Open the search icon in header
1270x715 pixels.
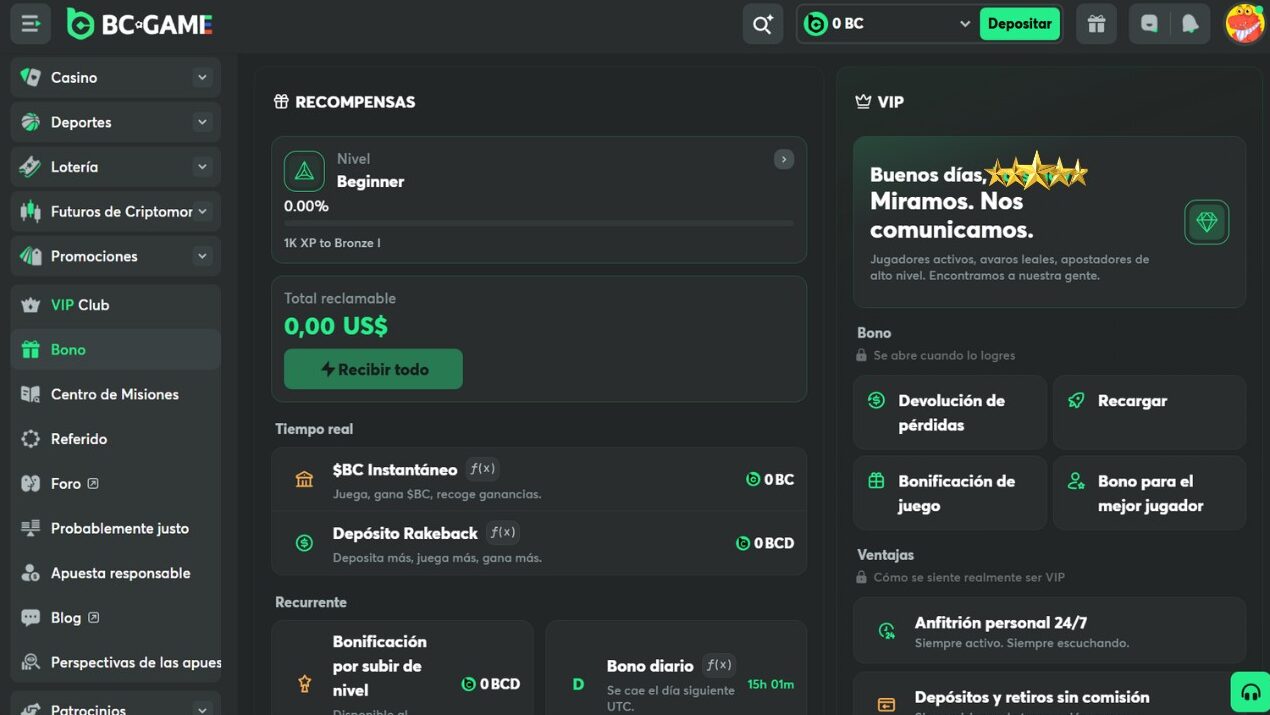click(x=763, y=24)
